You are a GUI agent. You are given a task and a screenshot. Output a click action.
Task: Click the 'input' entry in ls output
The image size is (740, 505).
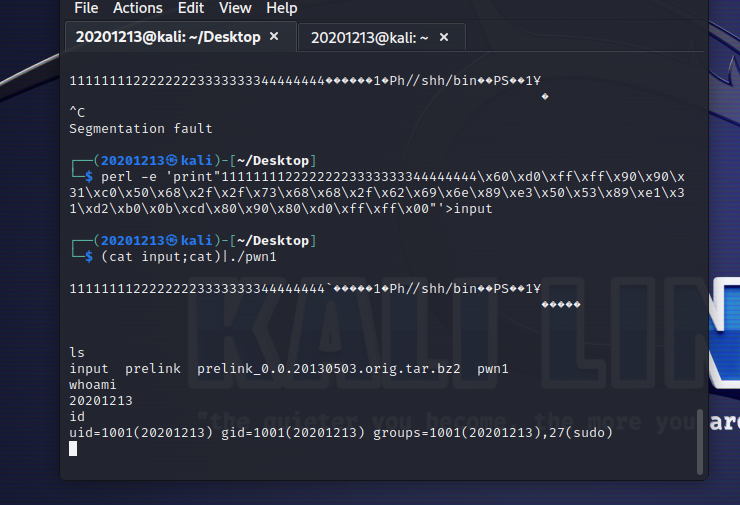[89, 369]
